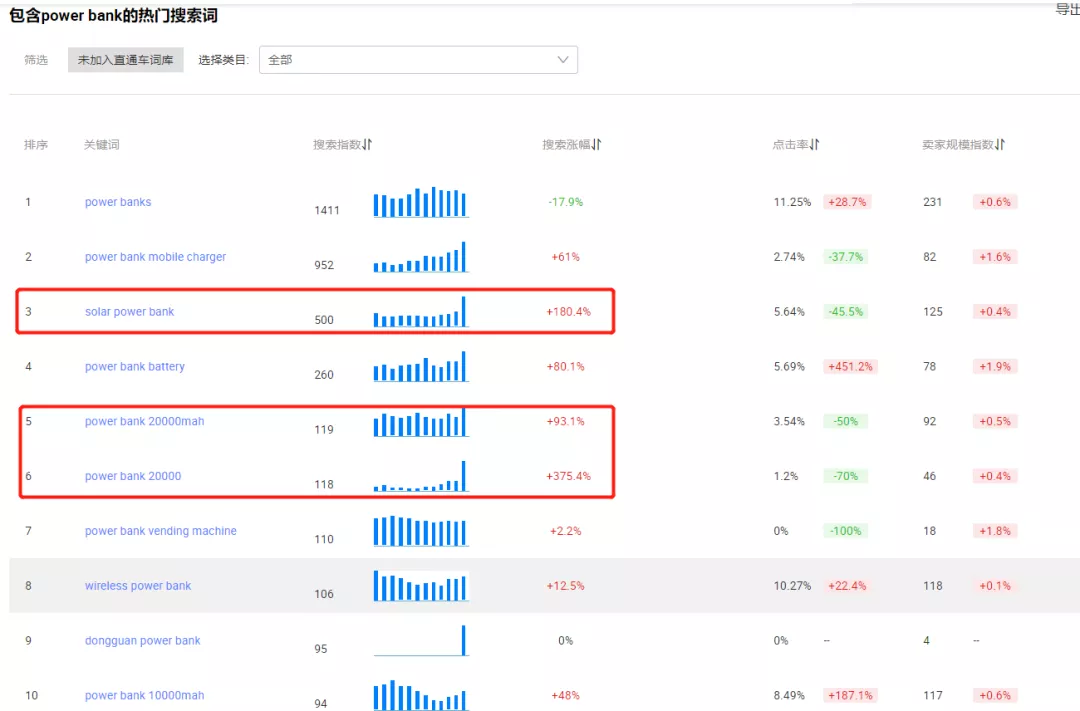Click the trend sparkline chart for "power banks"

420,203
